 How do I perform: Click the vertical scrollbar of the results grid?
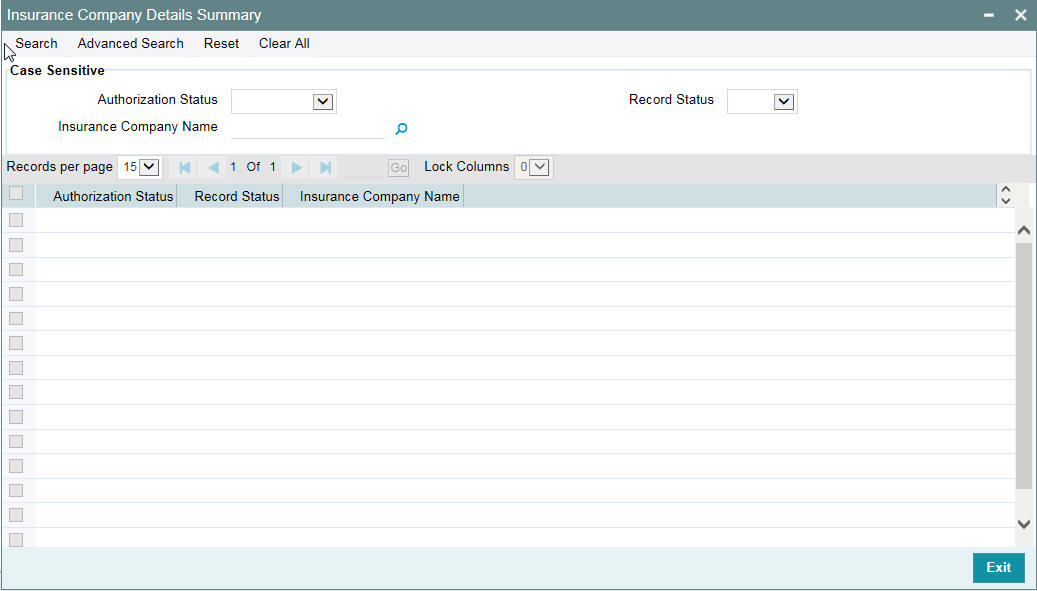tap(1024, 366)
